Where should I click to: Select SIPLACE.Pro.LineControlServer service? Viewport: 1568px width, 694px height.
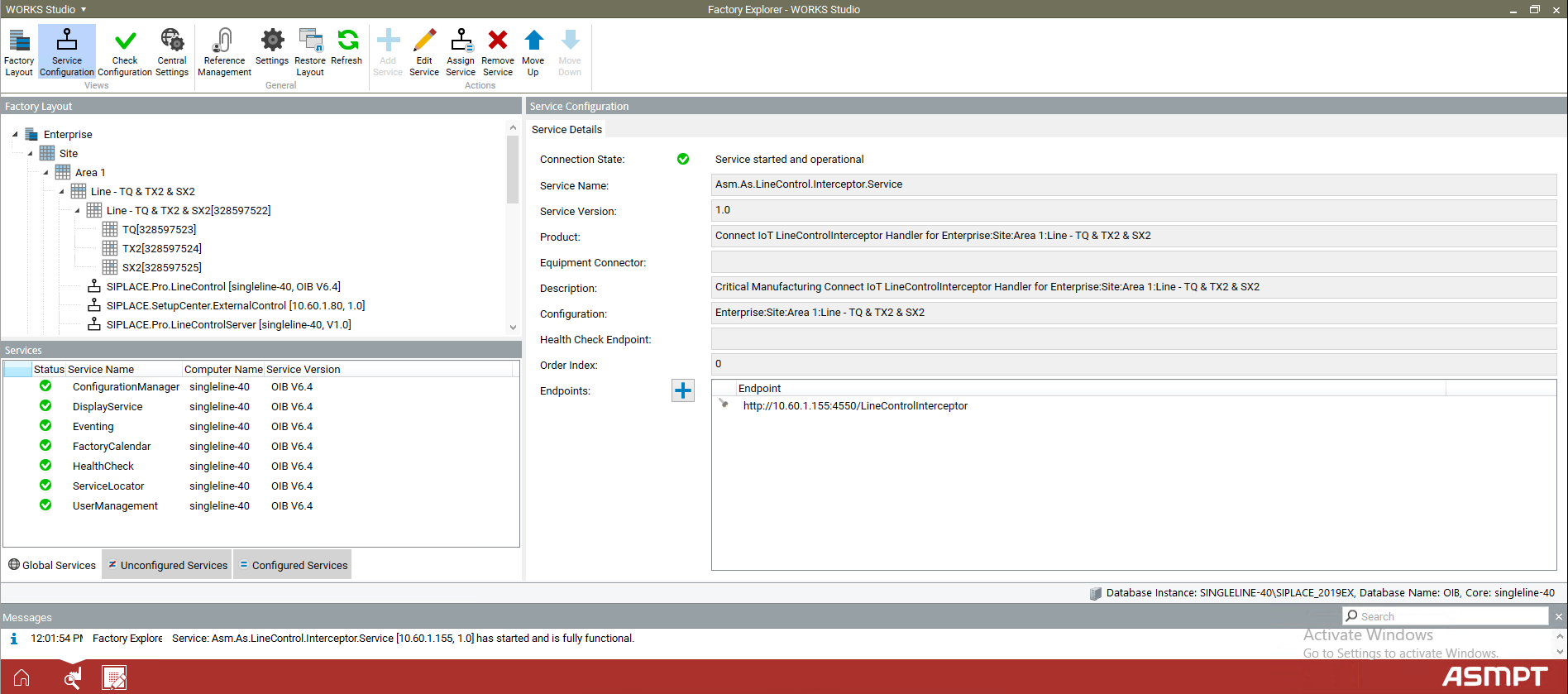[229, 324]
